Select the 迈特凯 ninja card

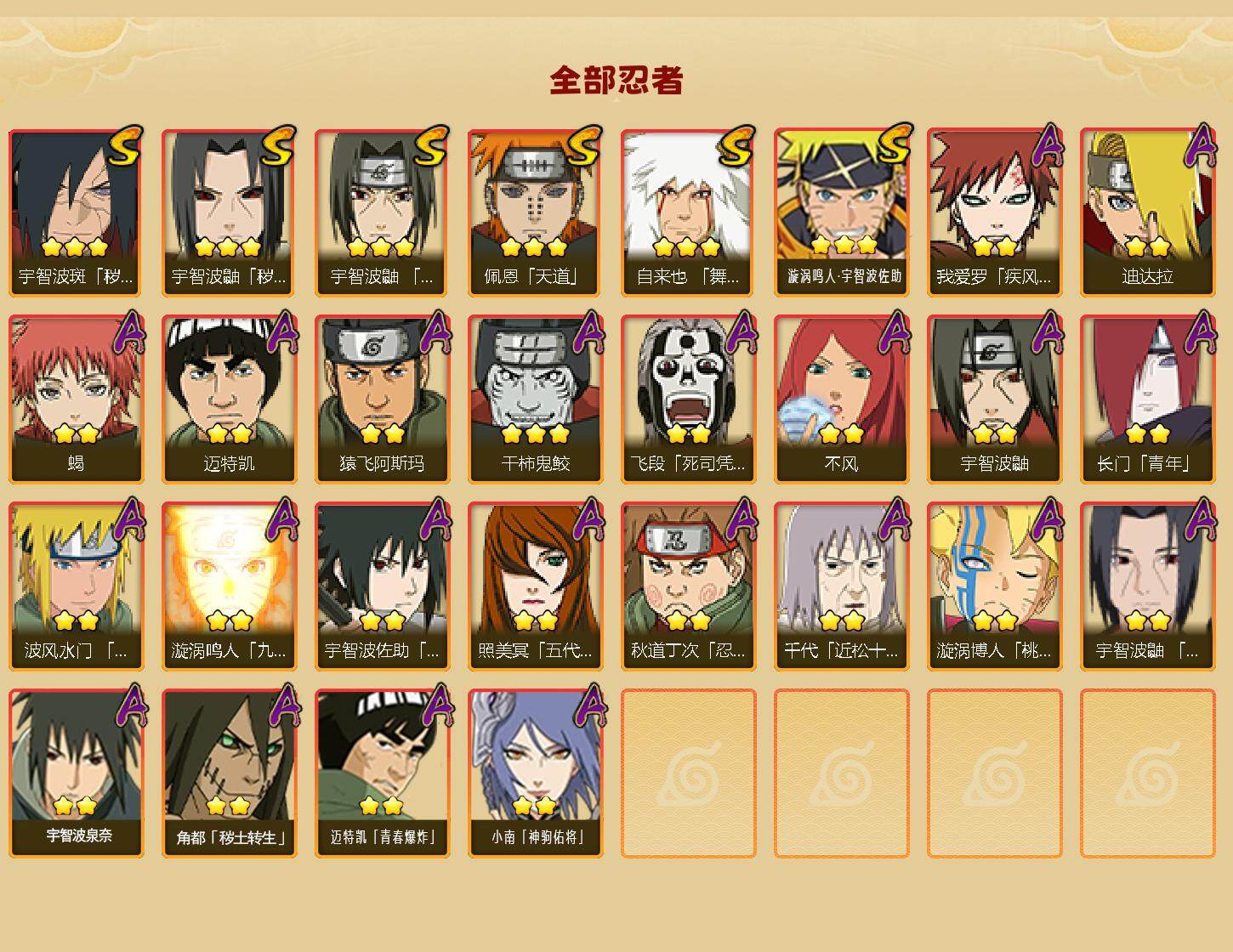[x=229, y=399]
